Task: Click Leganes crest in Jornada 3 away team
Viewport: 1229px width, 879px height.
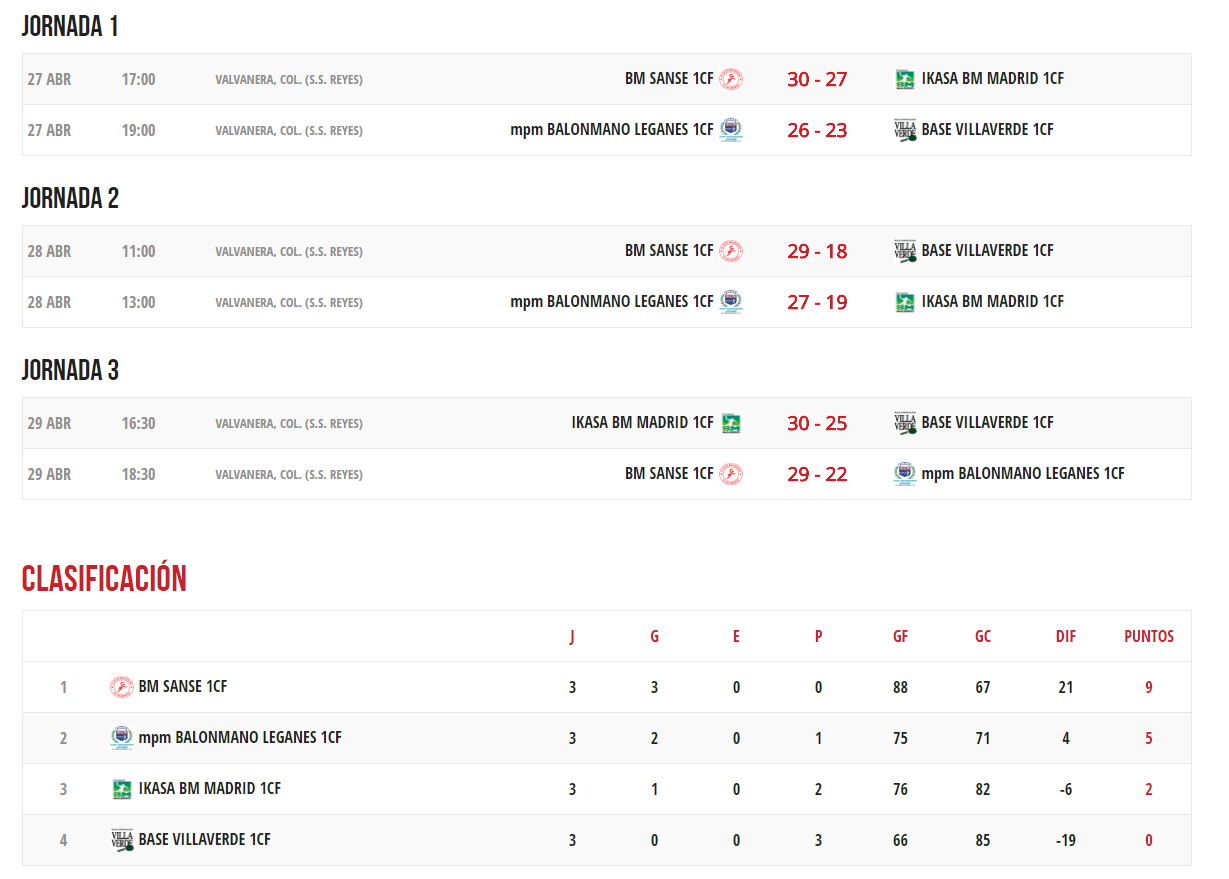Action: tap(905, 474)
